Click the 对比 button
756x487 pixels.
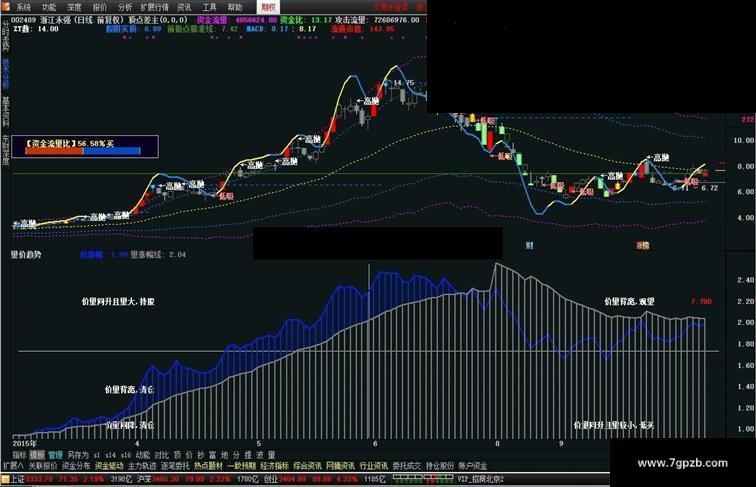[162, 455]
